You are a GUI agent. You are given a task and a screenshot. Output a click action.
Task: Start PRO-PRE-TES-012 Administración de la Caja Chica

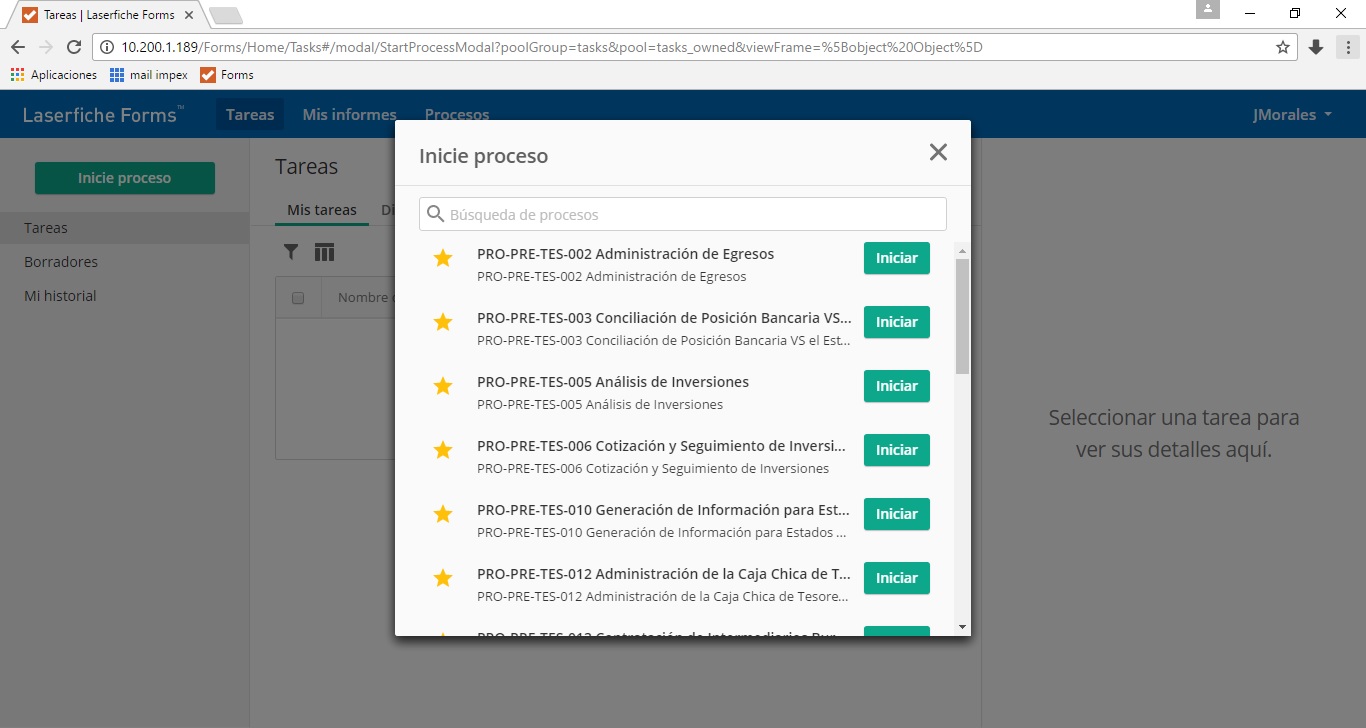[x=897, y=578]
